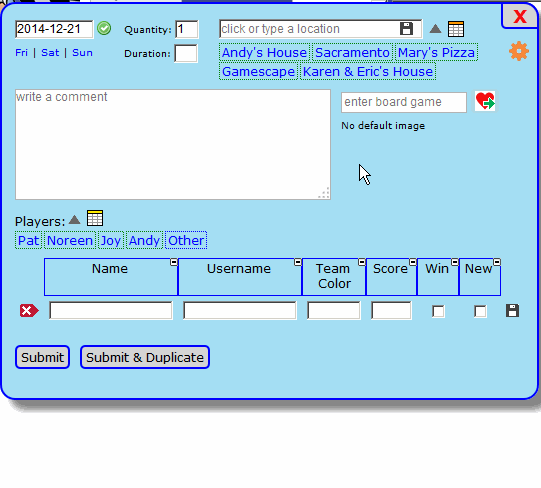
Task: Choose the Noreen player tag
Action: pyautogui.click(x=70, y=240)
